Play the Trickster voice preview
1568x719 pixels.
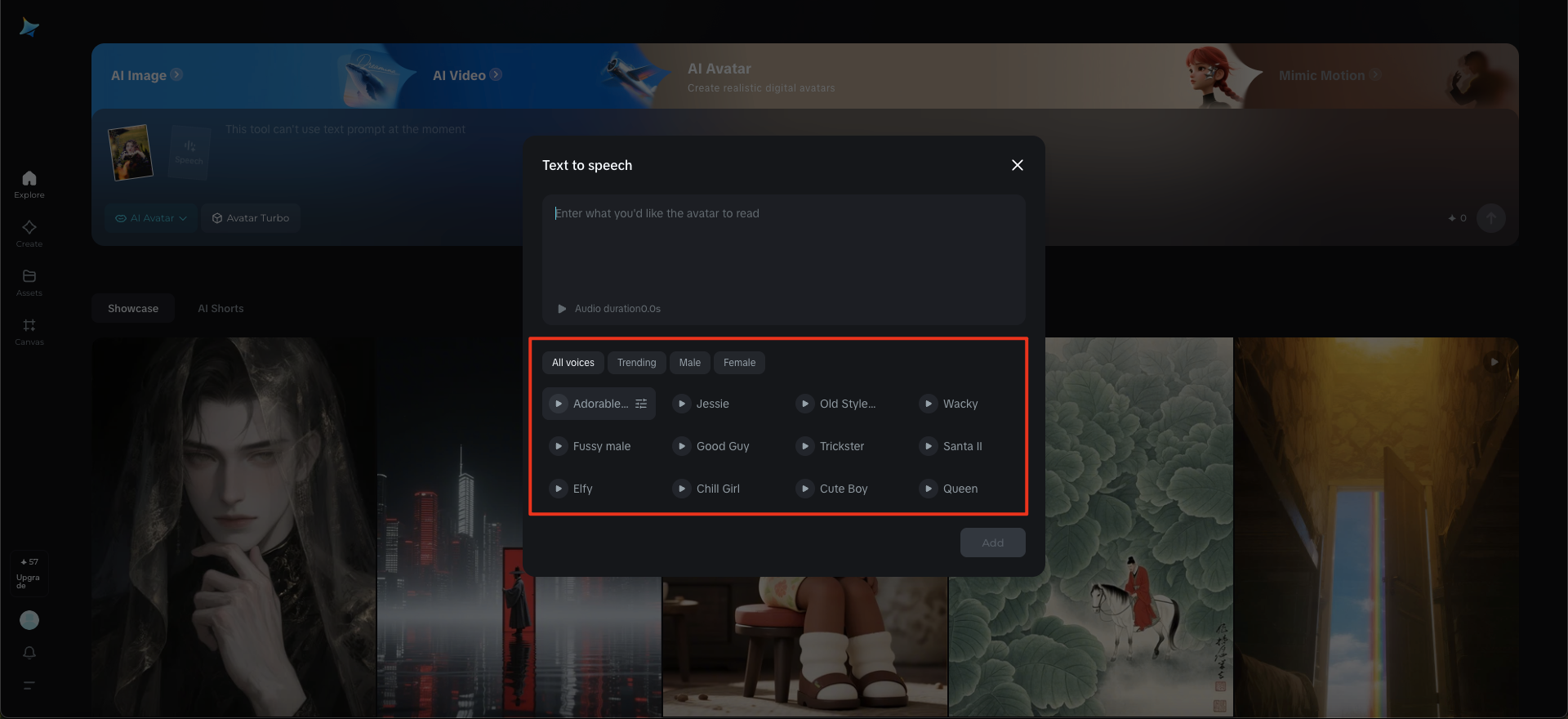pyautogui.click(x=805, y=446)
